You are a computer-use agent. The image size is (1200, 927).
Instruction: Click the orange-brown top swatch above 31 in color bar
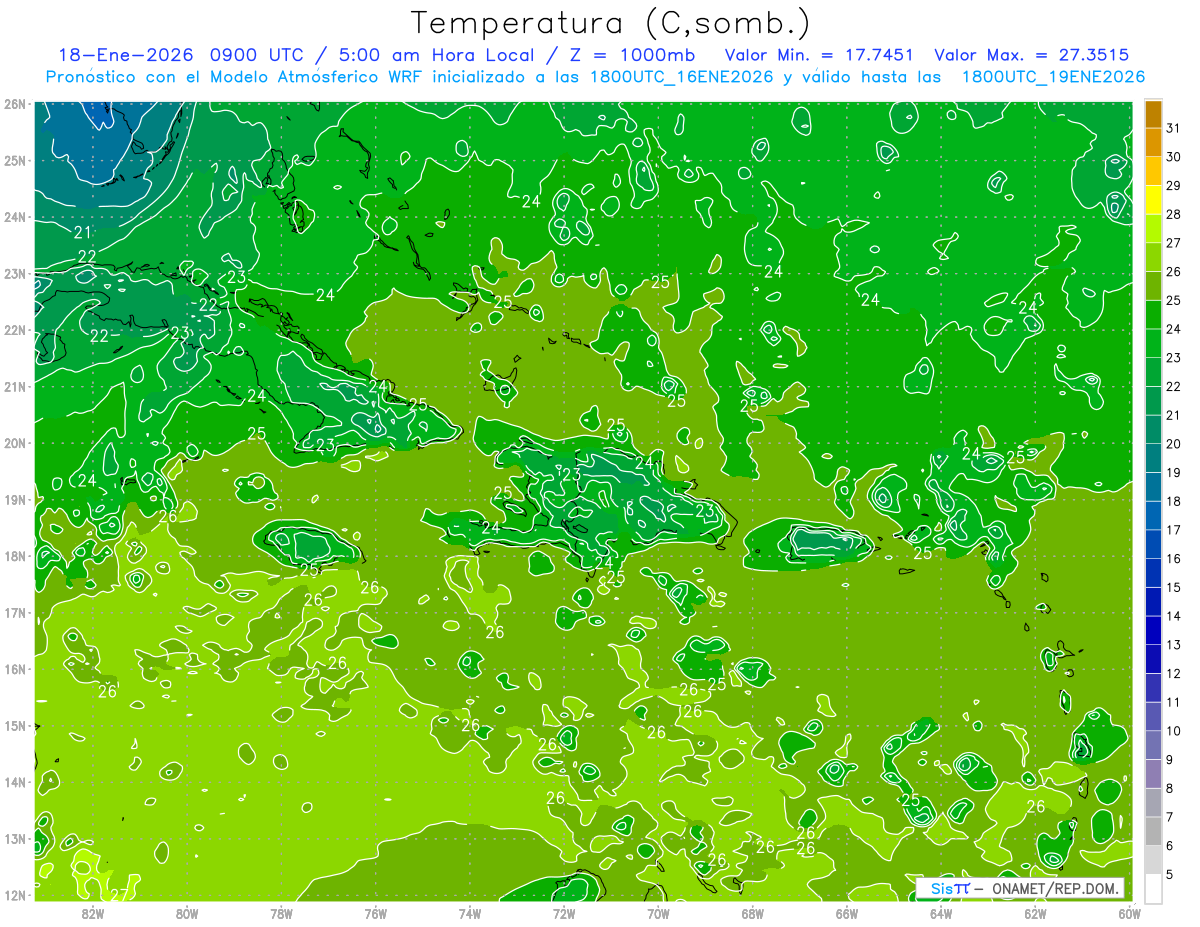[x=1153, y=114]
